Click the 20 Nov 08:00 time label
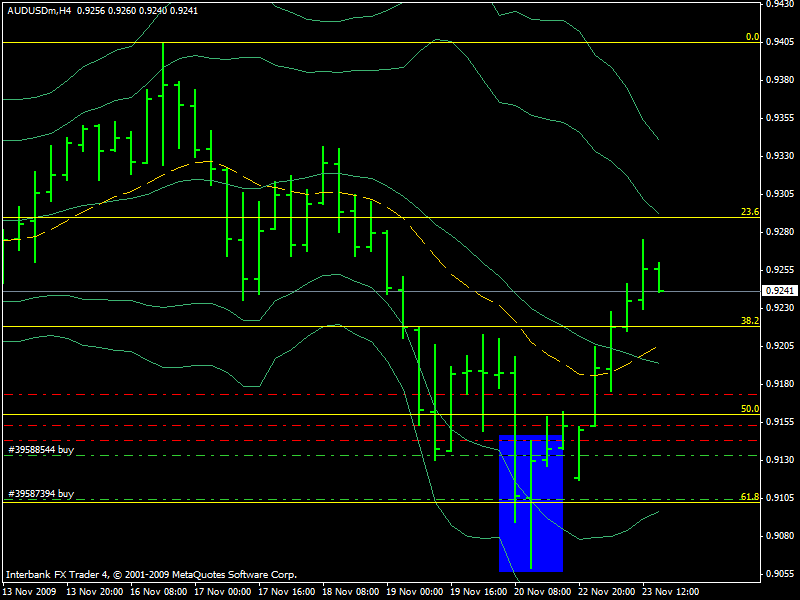 tap(542, 592)
